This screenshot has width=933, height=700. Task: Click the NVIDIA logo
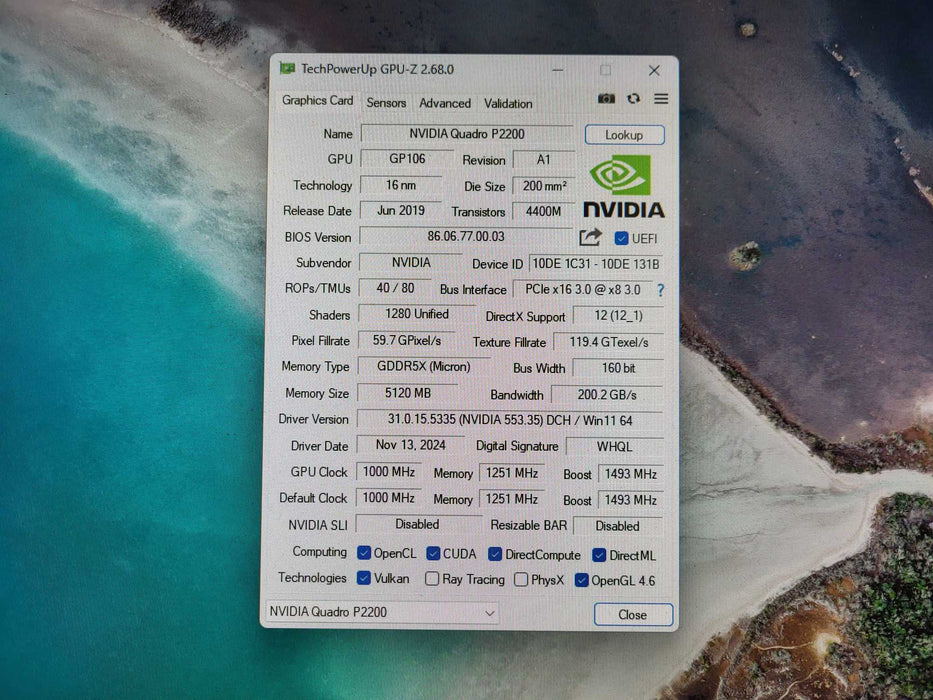point(623,186)
